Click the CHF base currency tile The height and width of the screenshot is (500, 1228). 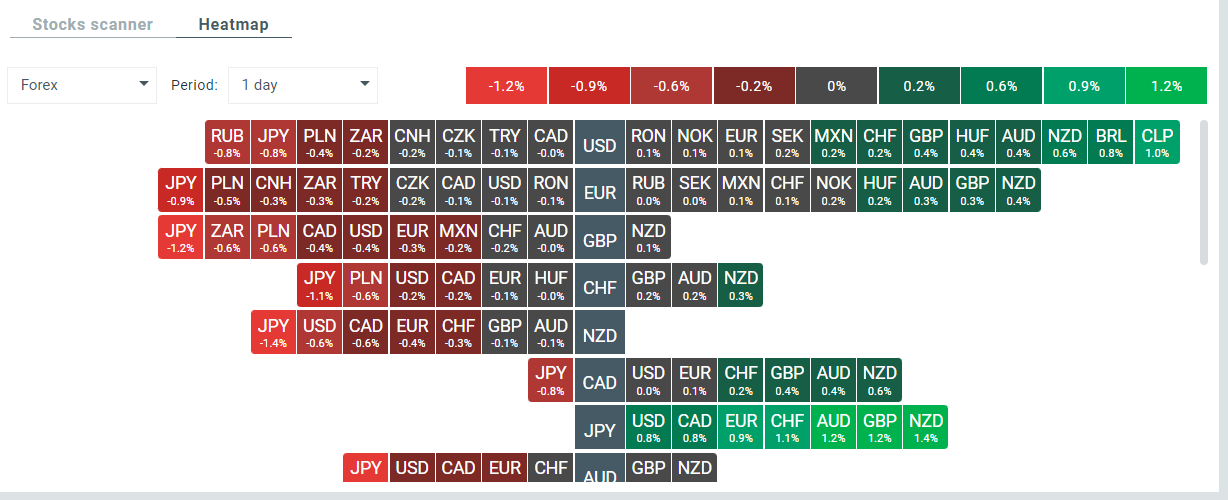[600, 288]
